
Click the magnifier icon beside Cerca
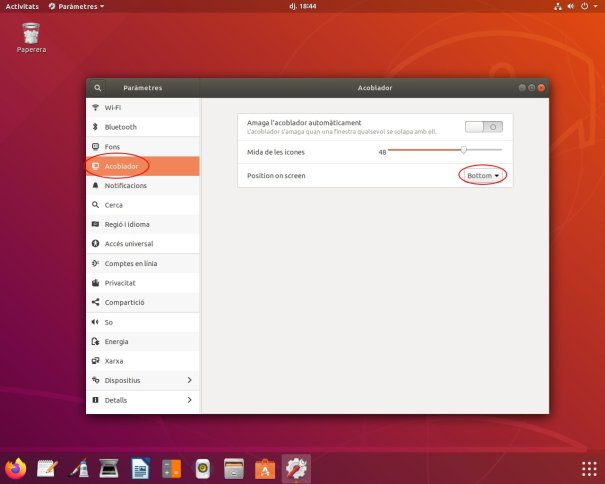click(x=95, y=205)
